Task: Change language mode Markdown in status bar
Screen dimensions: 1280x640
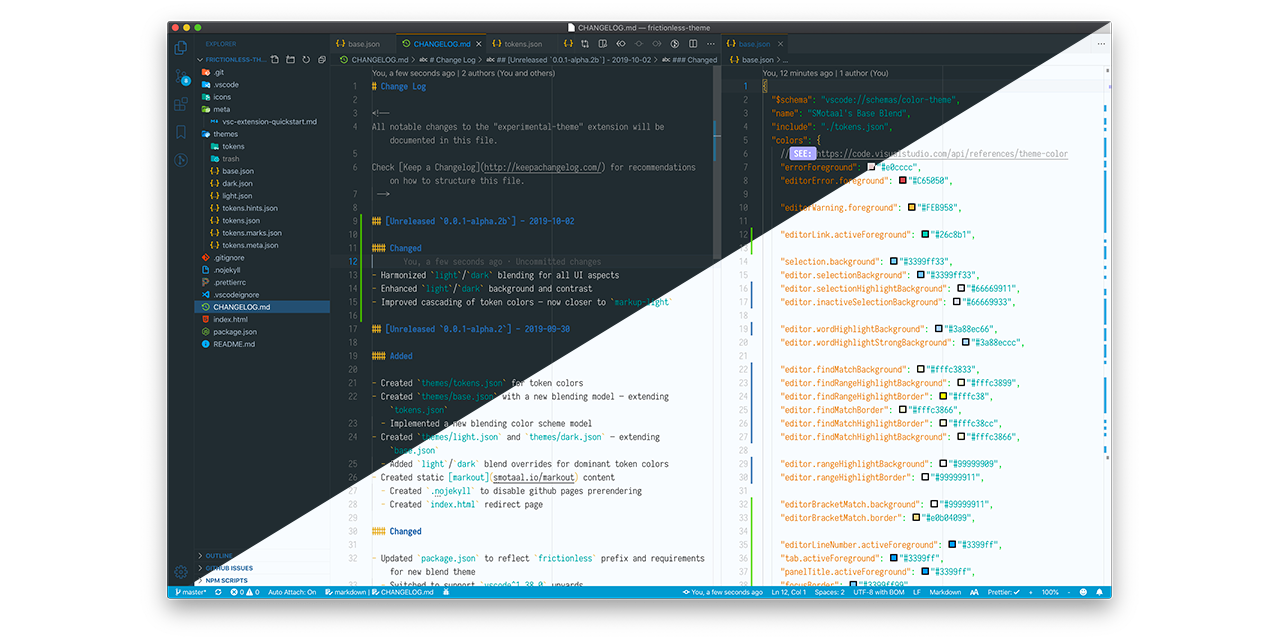Action: click(945, 592)
